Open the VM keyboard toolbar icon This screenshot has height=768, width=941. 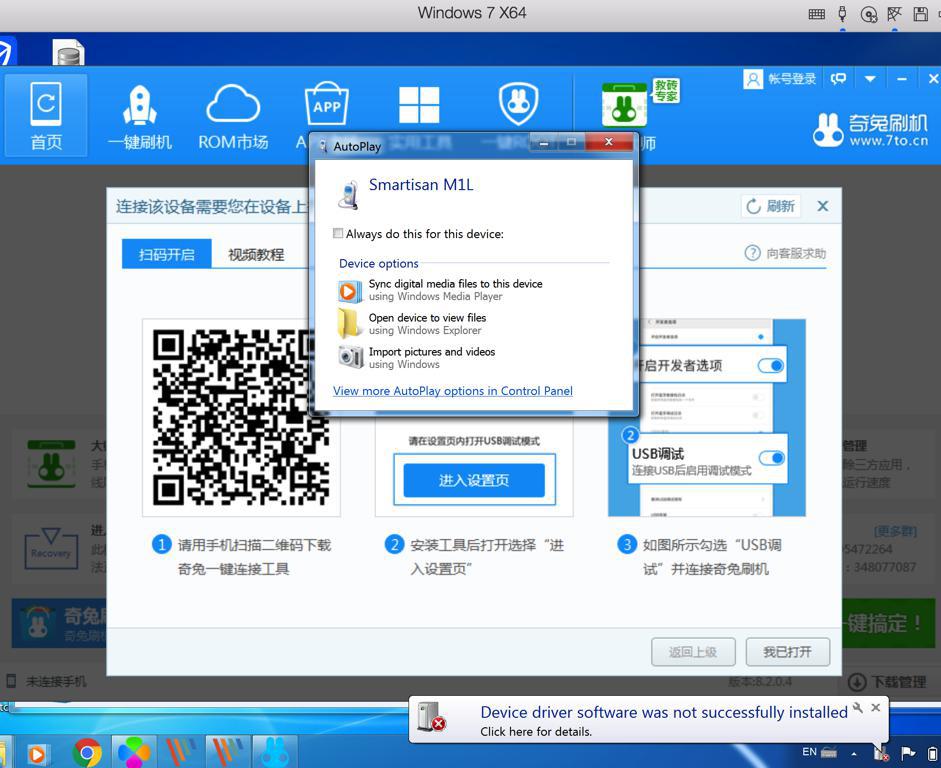tap(816, 14)
